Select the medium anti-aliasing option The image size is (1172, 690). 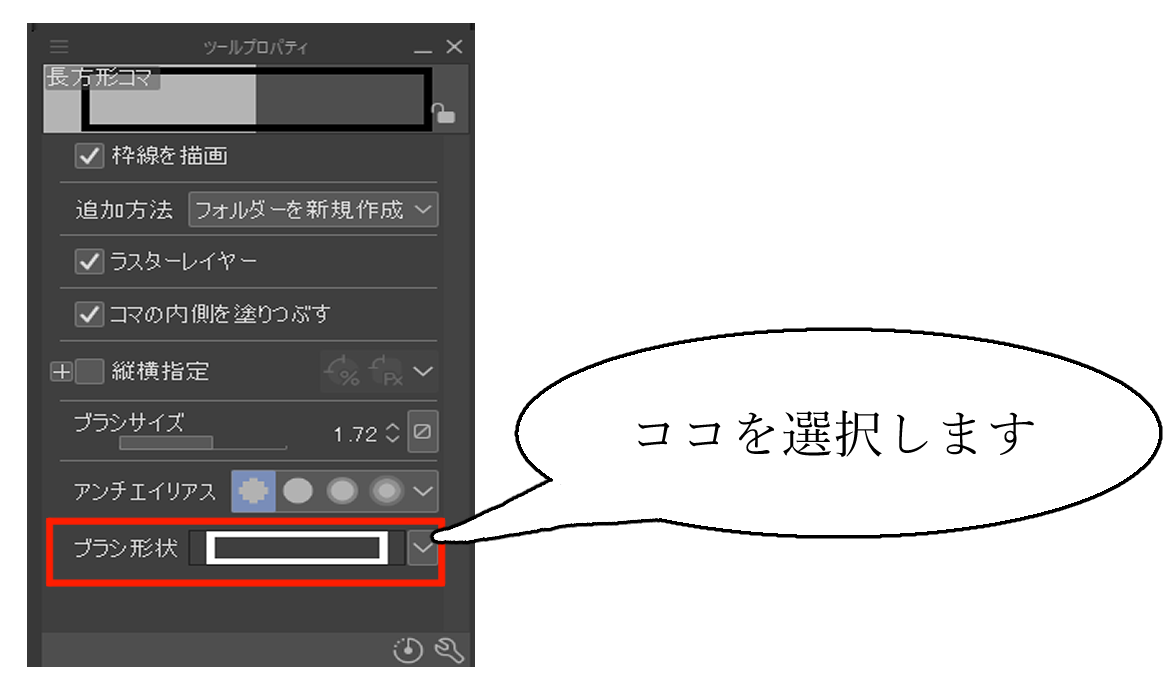[342, 491]
